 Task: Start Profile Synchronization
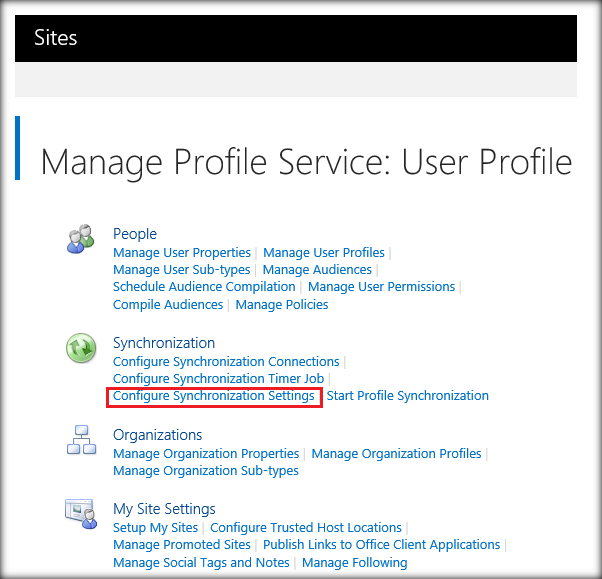pos(407,396)
